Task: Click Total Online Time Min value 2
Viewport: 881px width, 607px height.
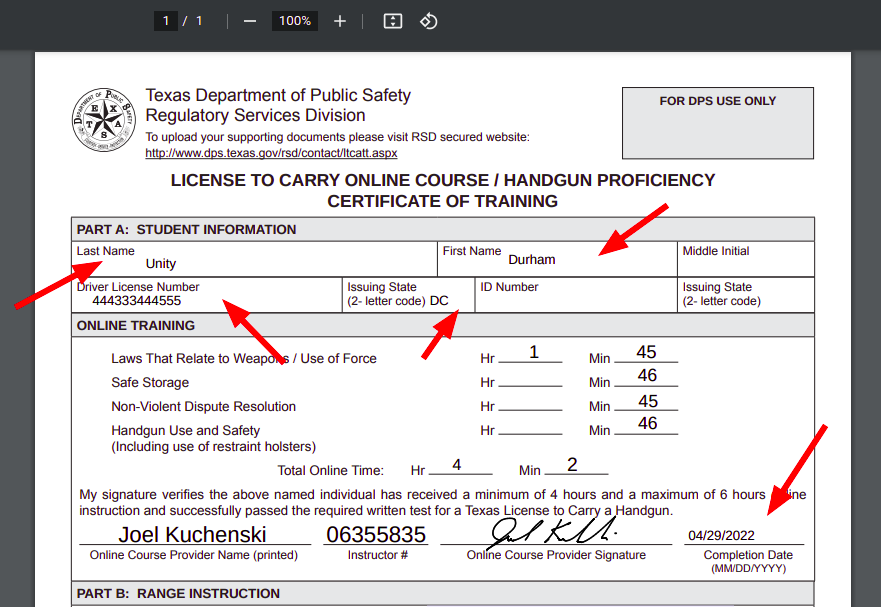Action: 572,465
